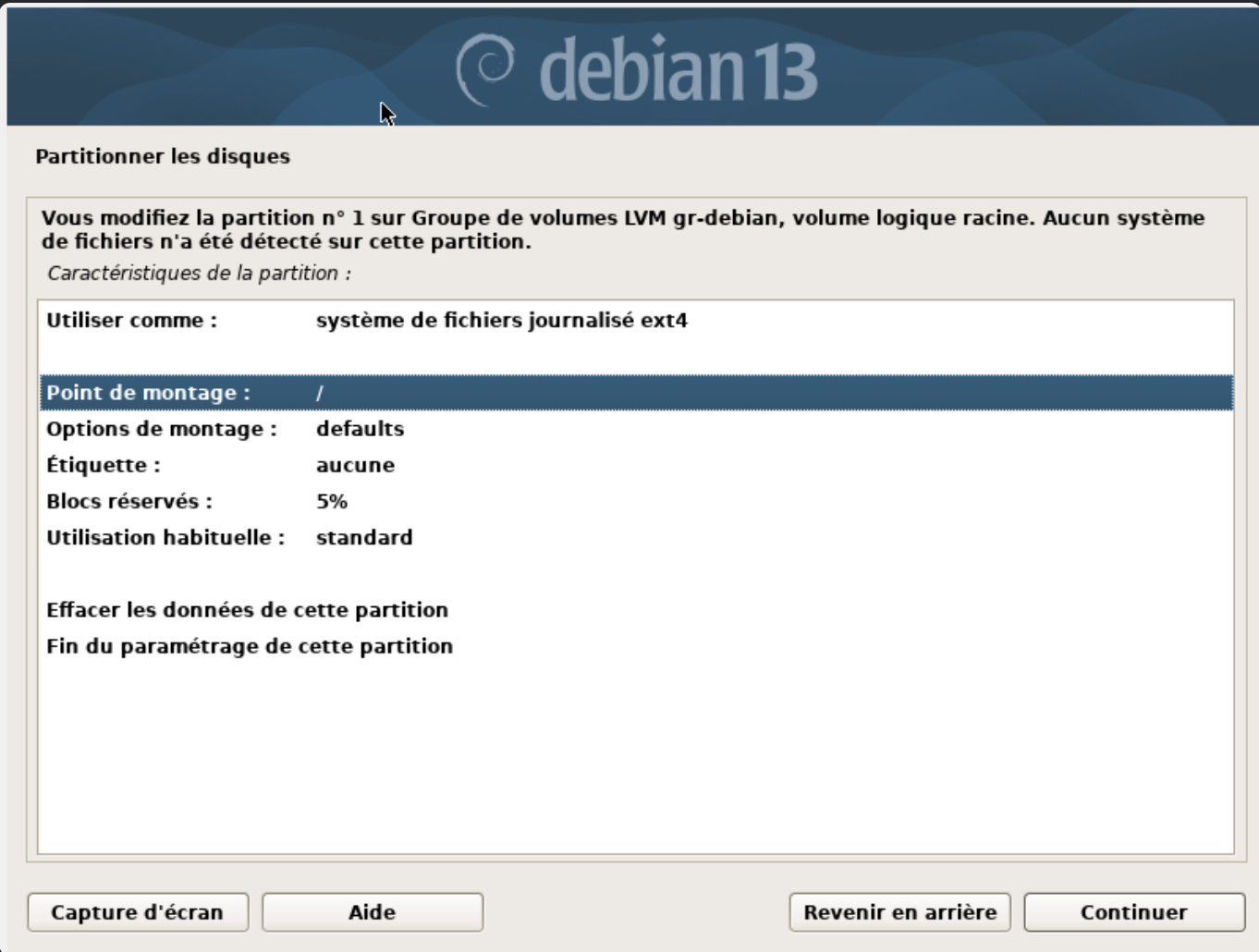Image resolution: width=1259 pixels, height=952 pixels.
Task: Select the 'Utiliser comme' ext4 row
Action: [636, 321]
